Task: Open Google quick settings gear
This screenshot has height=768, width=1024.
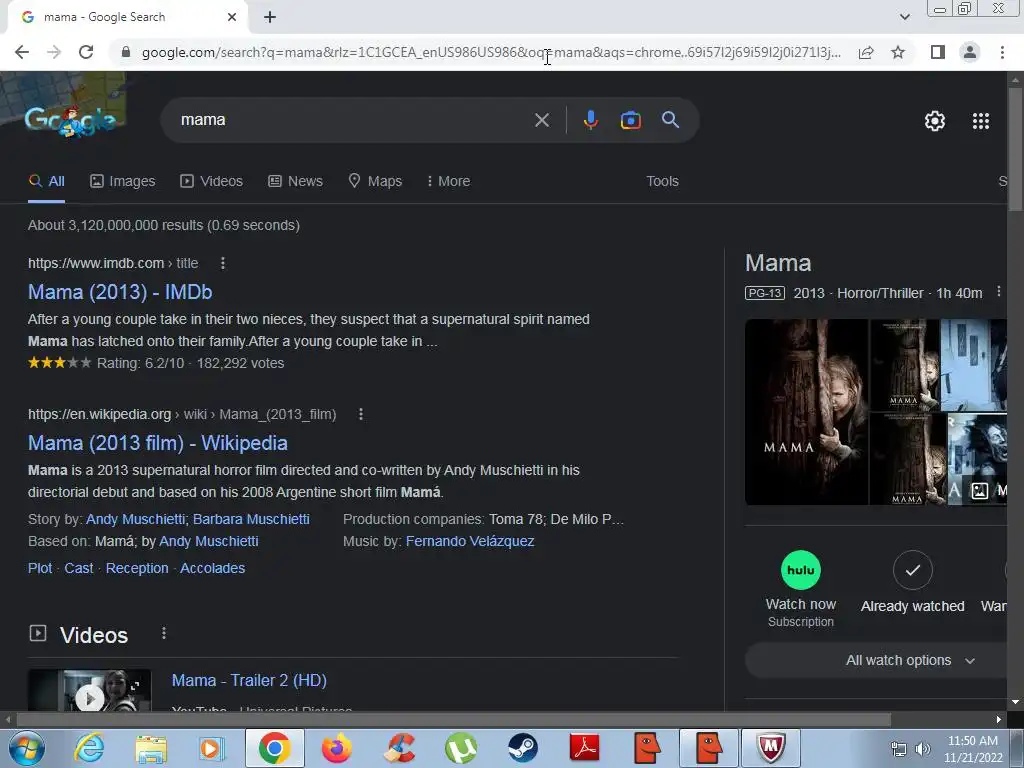Action: 935,121
